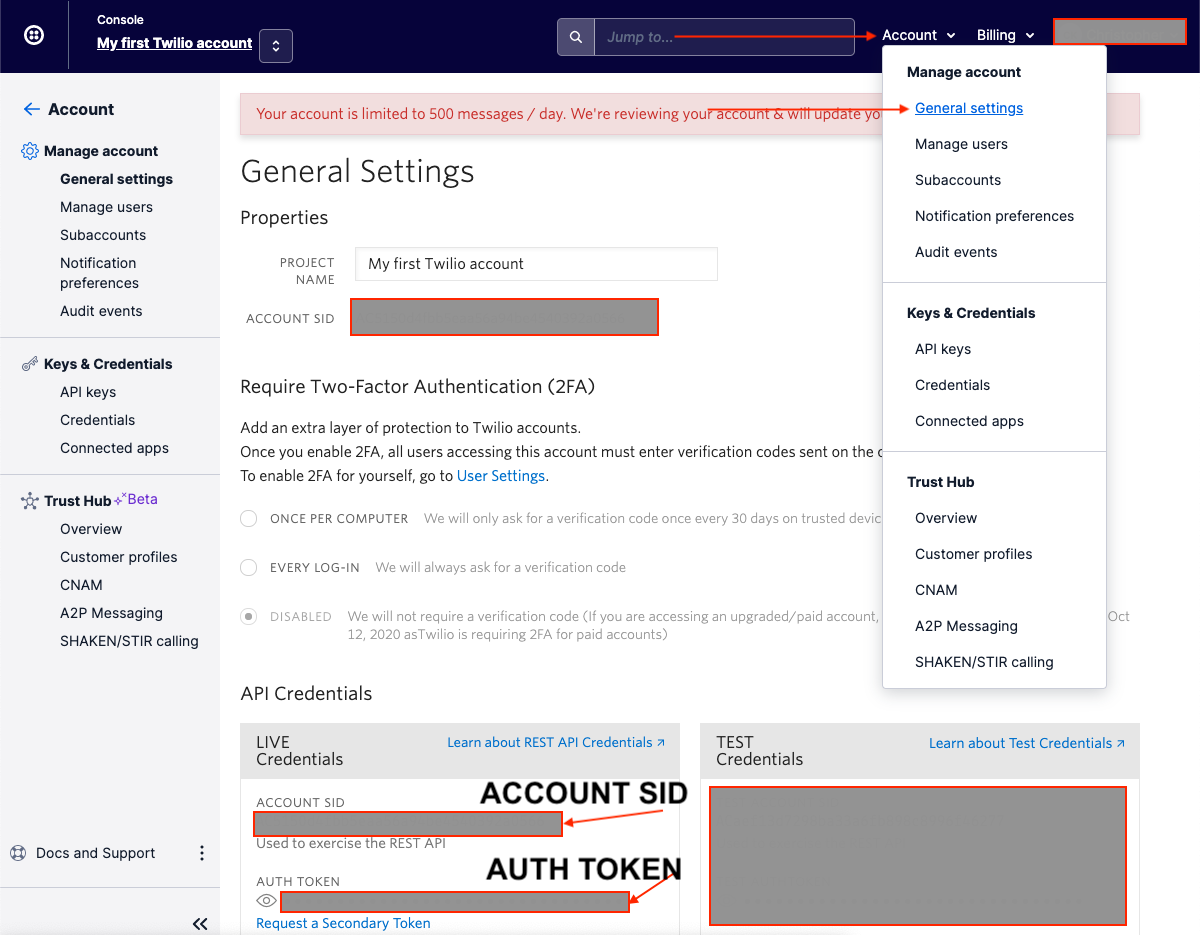Viewport: 1200px width, 935px height.
Task: Open Learn about Test Credentials link
Action: pos(1027,743)
